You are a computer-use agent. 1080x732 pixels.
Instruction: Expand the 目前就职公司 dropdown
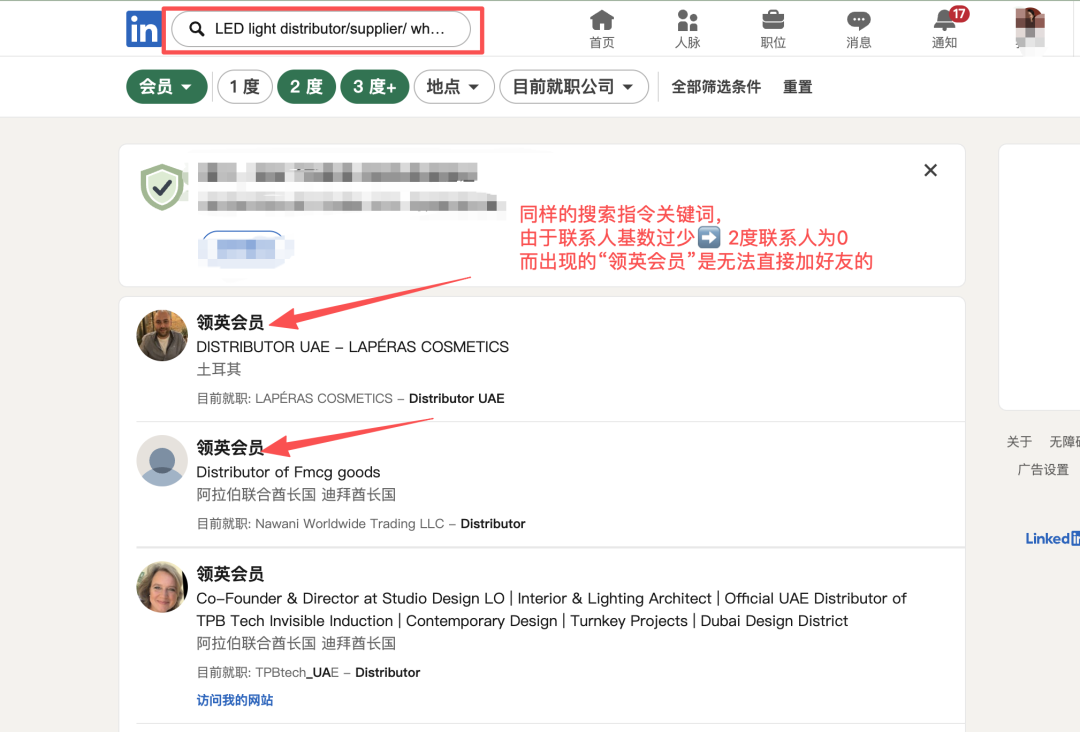pyautogui.click(x=574, y=87)
